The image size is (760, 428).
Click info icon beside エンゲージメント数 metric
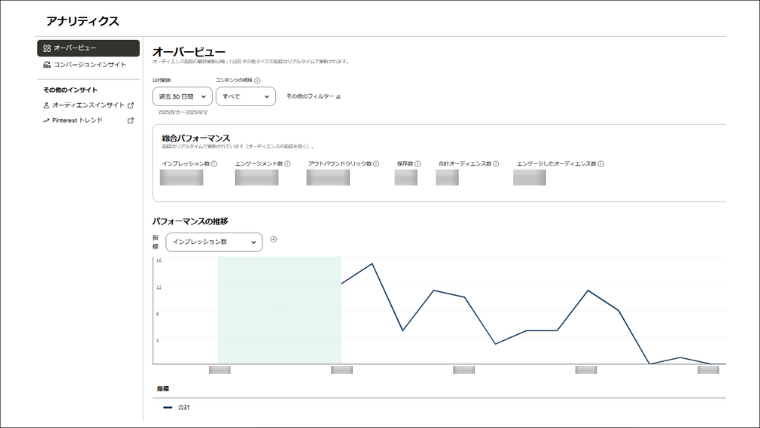click(x=287, y=164)
